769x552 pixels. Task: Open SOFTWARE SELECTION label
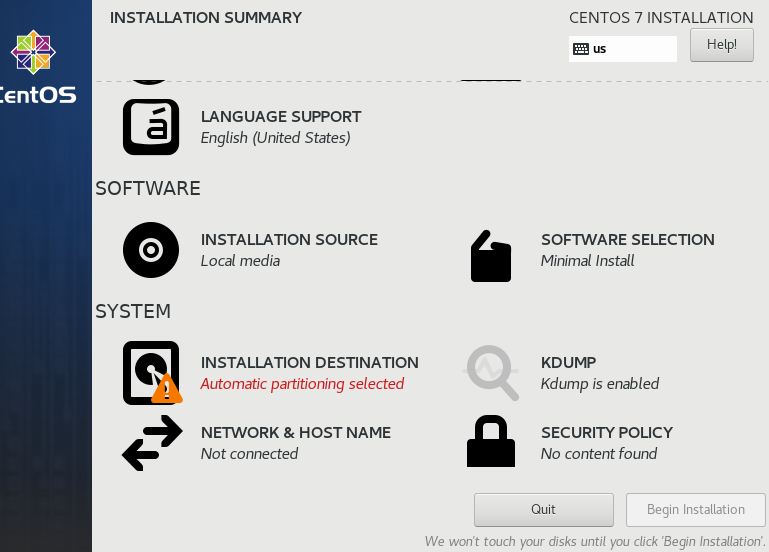(628, 240)
